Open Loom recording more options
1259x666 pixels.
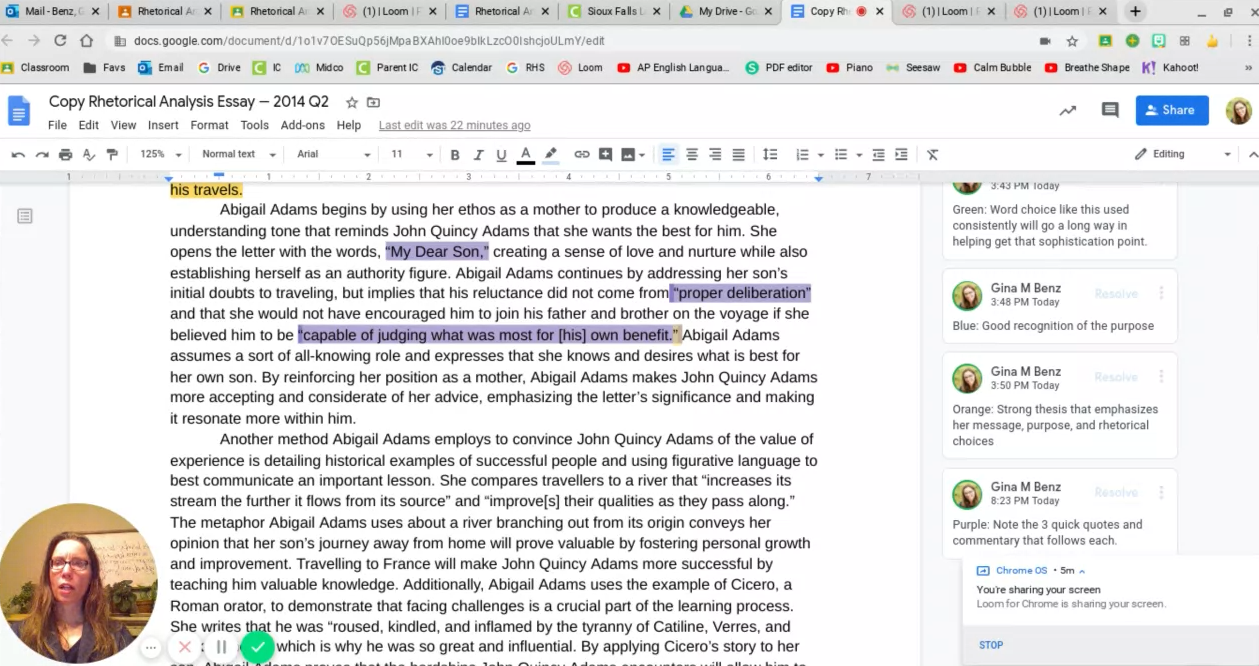coord(151,647)
